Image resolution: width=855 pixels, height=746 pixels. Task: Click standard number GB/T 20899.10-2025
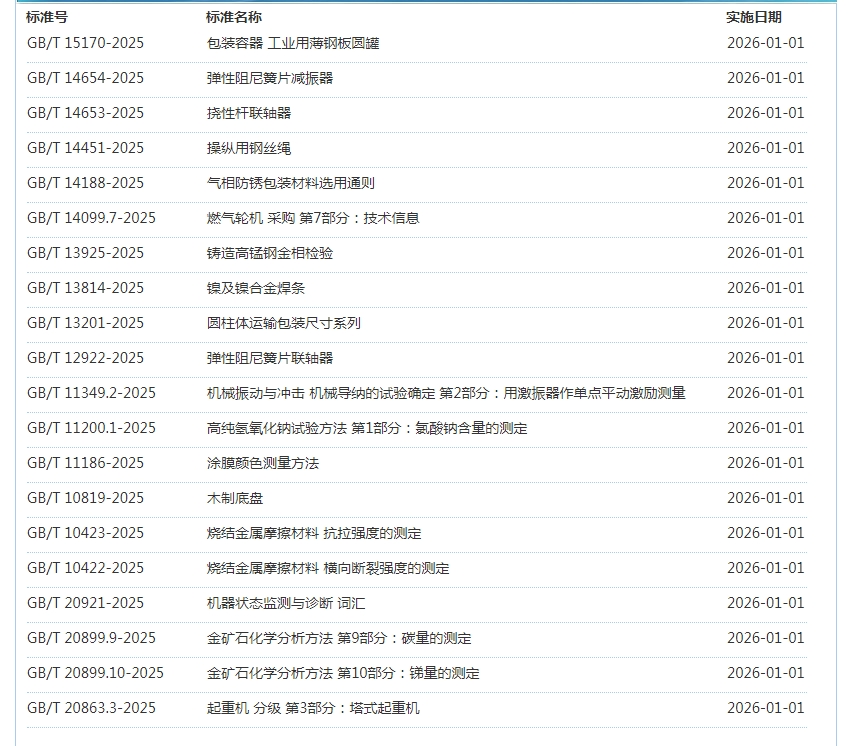coord(95,673)
